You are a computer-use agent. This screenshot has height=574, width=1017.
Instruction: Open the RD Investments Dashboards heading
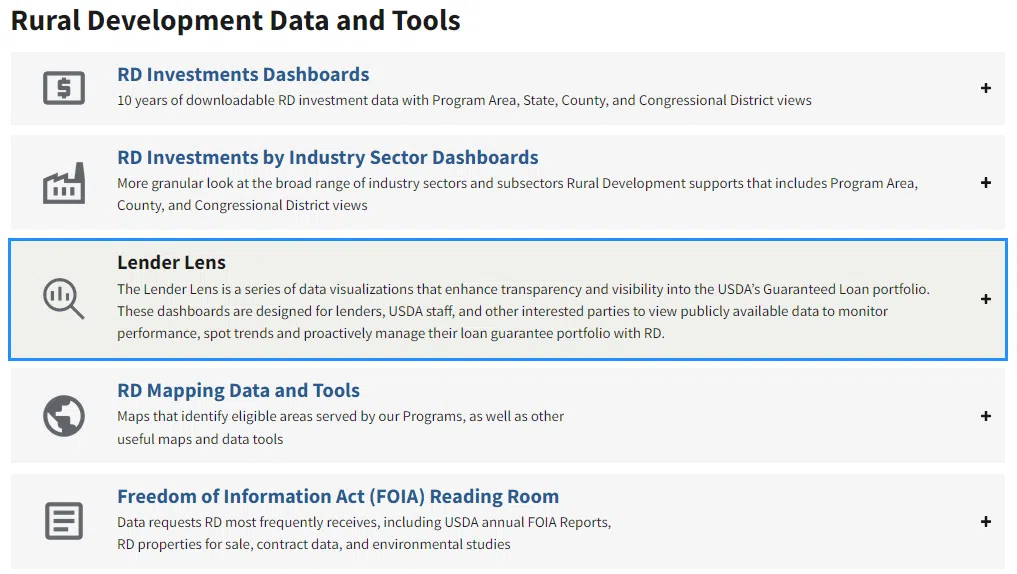(x=243, y=75)
